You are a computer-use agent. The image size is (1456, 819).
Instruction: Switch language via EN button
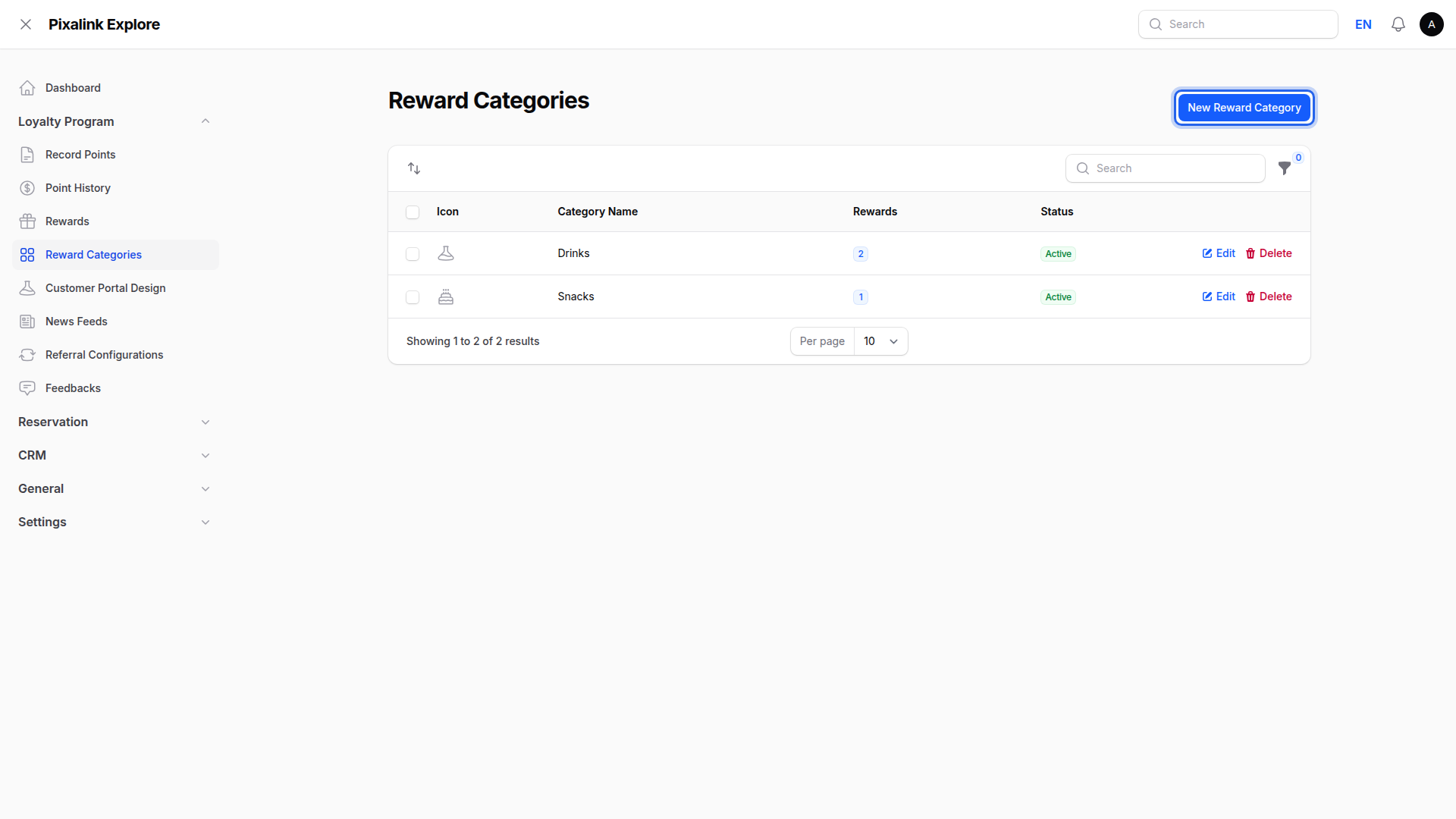click(x=1363, y=24)
